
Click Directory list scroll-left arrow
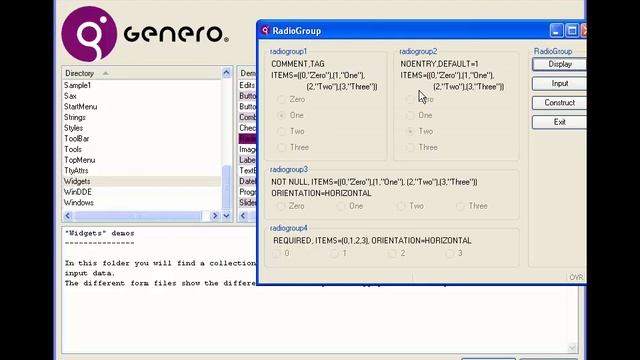coord(68,216)
